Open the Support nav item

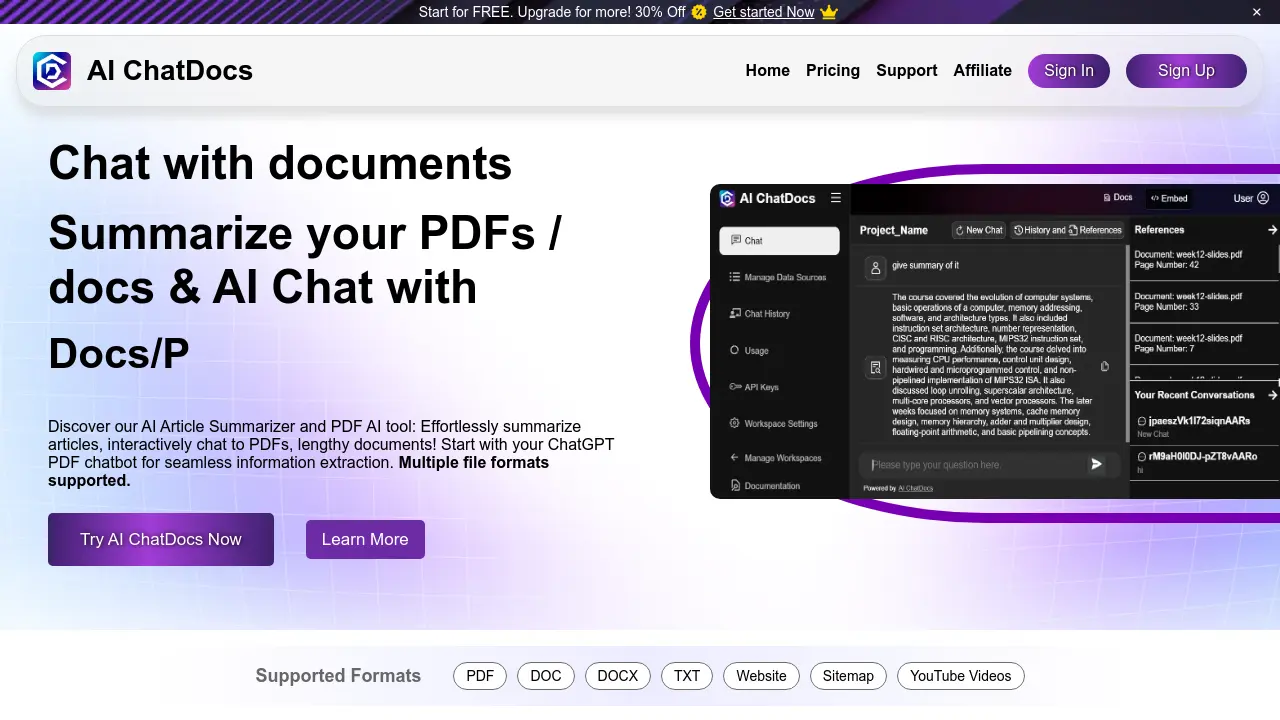click(907, 71)
